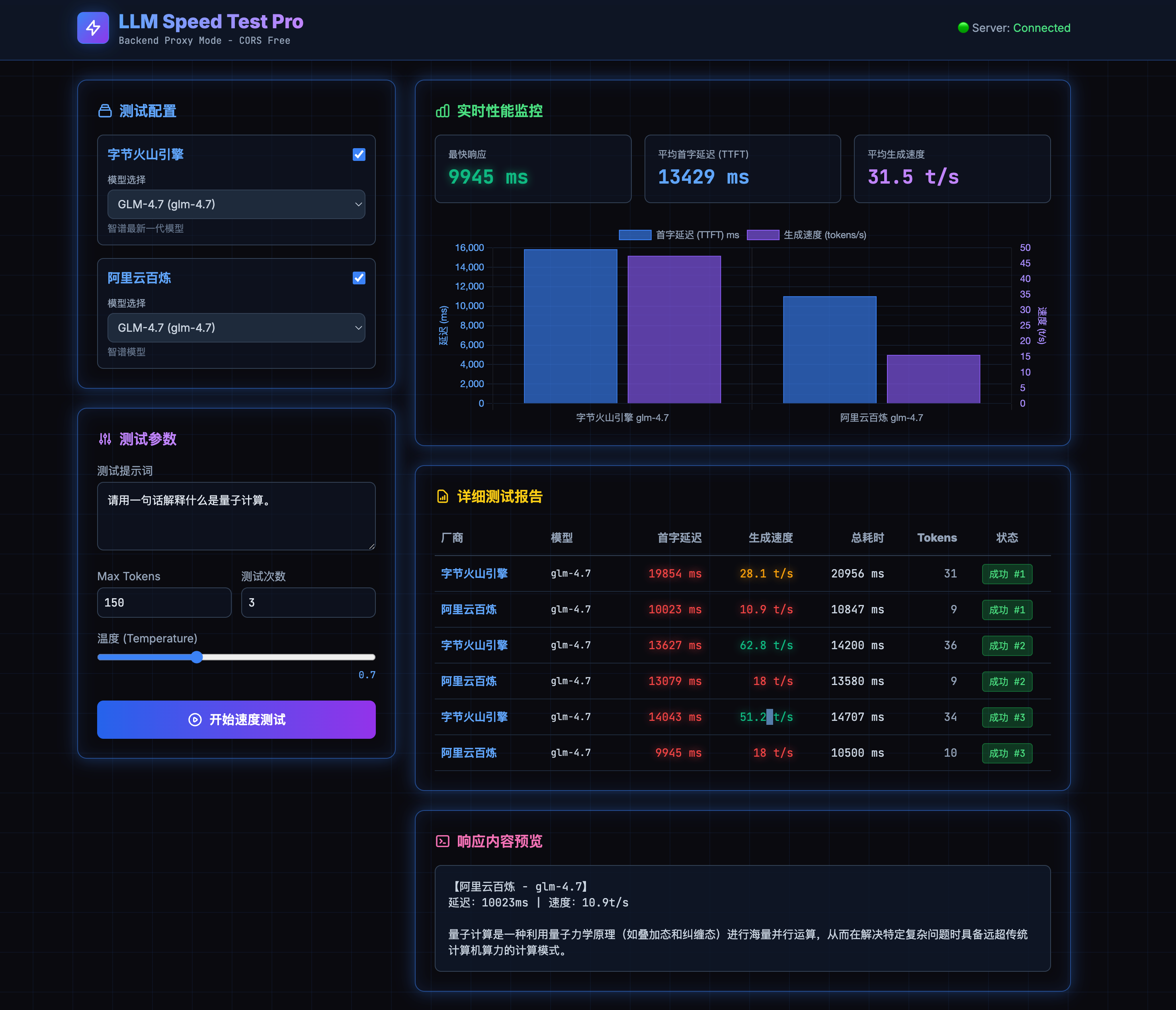This screenshot has height=1010, width=1176.
Task: Click 阿里云百炼 in the 13079 ms row
Action: coord(469,681)
